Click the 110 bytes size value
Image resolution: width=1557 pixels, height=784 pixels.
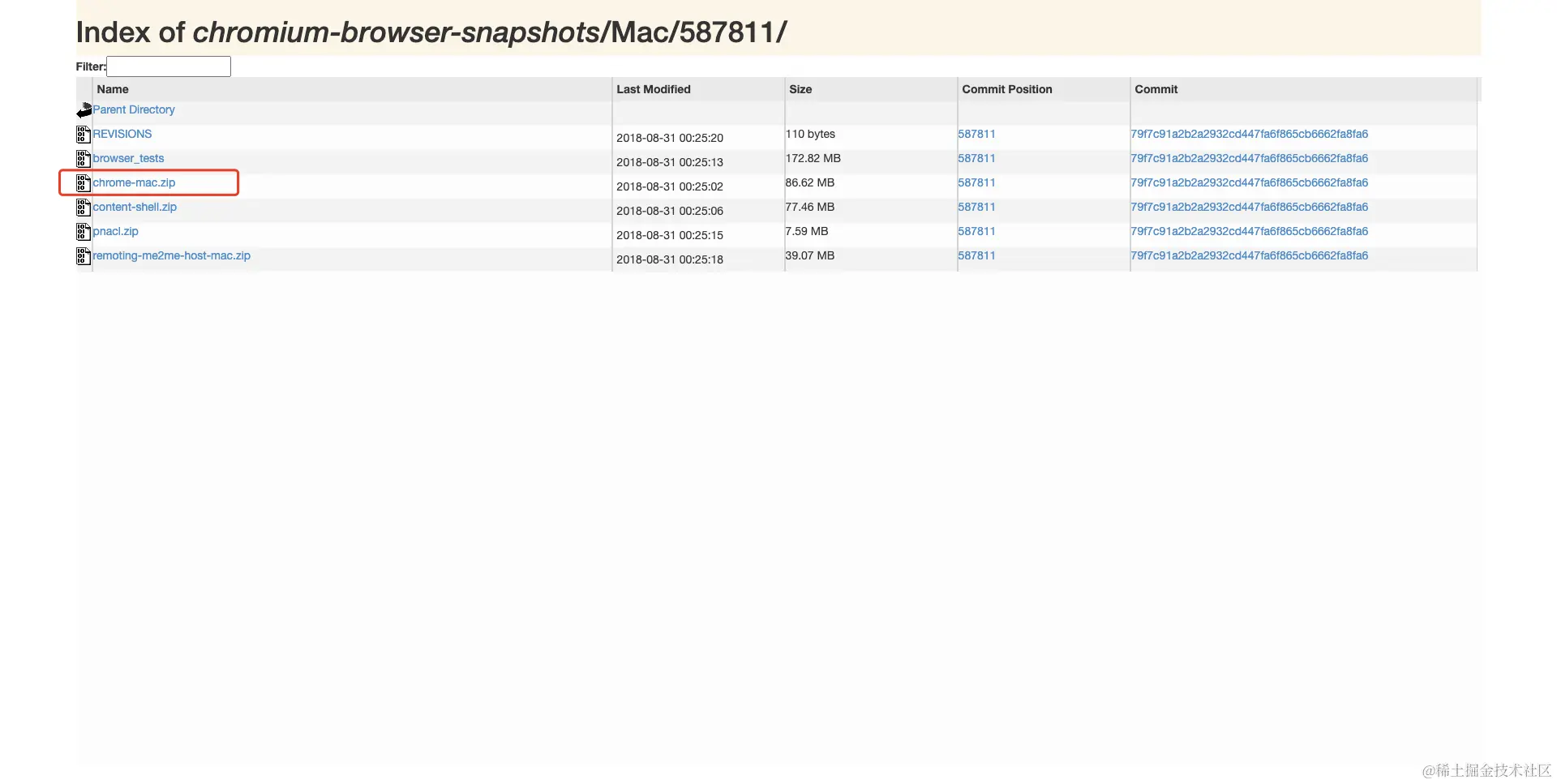pyautogui.click(x=810, y=134)
